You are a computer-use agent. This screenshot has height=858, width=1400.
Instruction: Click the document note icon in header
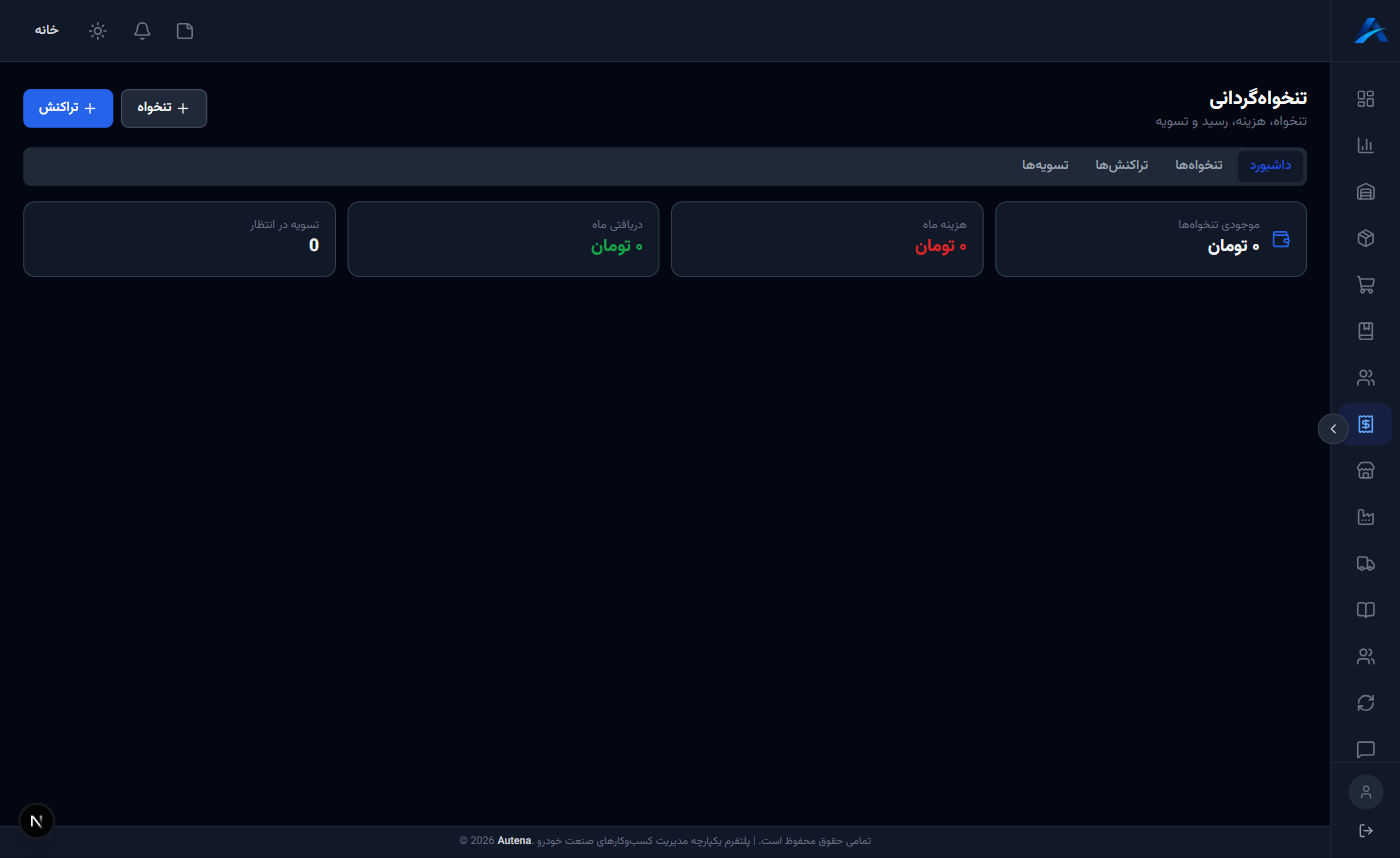tap(185, 31)
